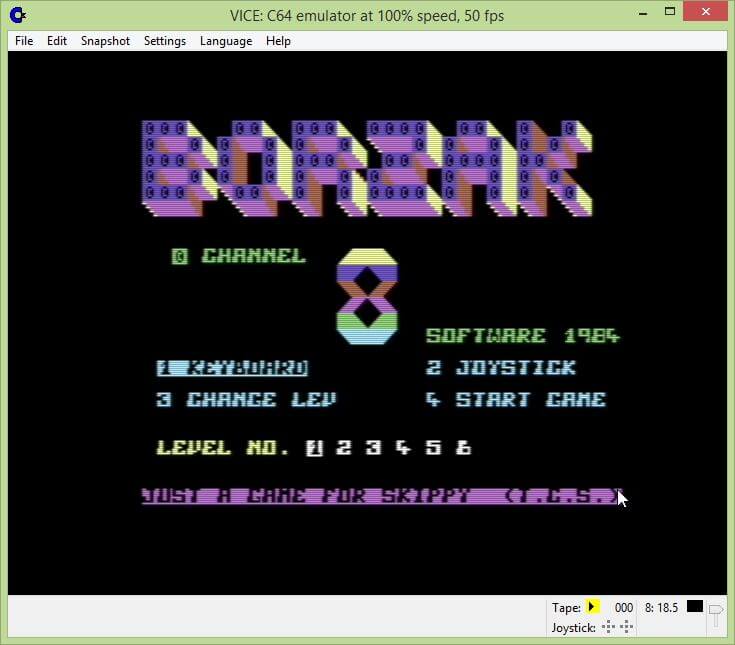Image resolution: width=735 pixels, height=645 pixels.
Task: Click the CHANNEL copyright text
Action: [x=239, y=256]
